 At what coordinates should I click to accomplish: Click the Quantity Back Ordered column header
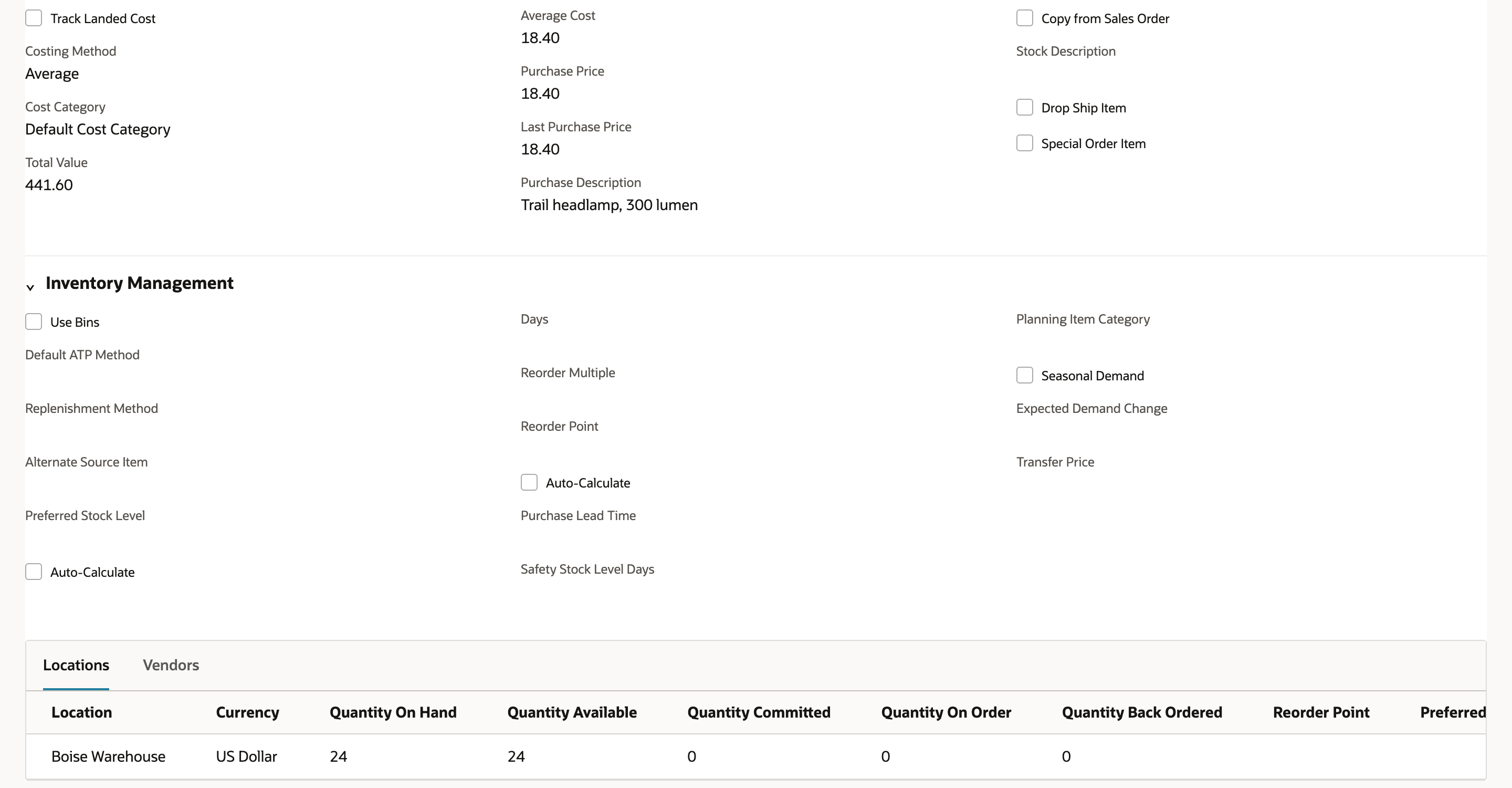1142,712
